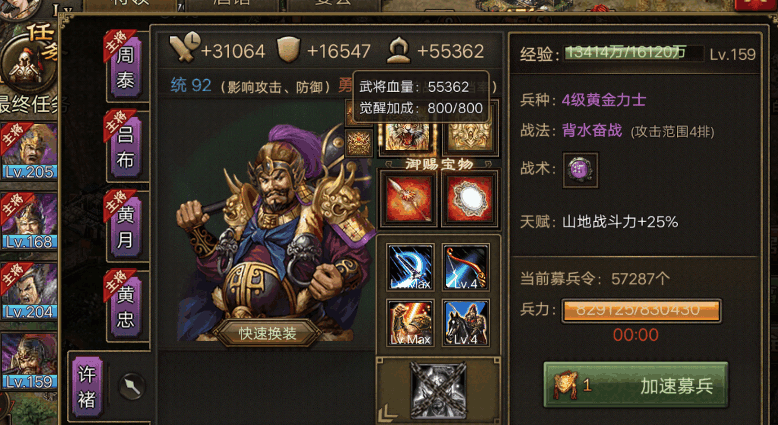The height and width of the screenshot is (425, 778).
Task: Select the 许褚 general tab
Action: click(x=87, y=387)
